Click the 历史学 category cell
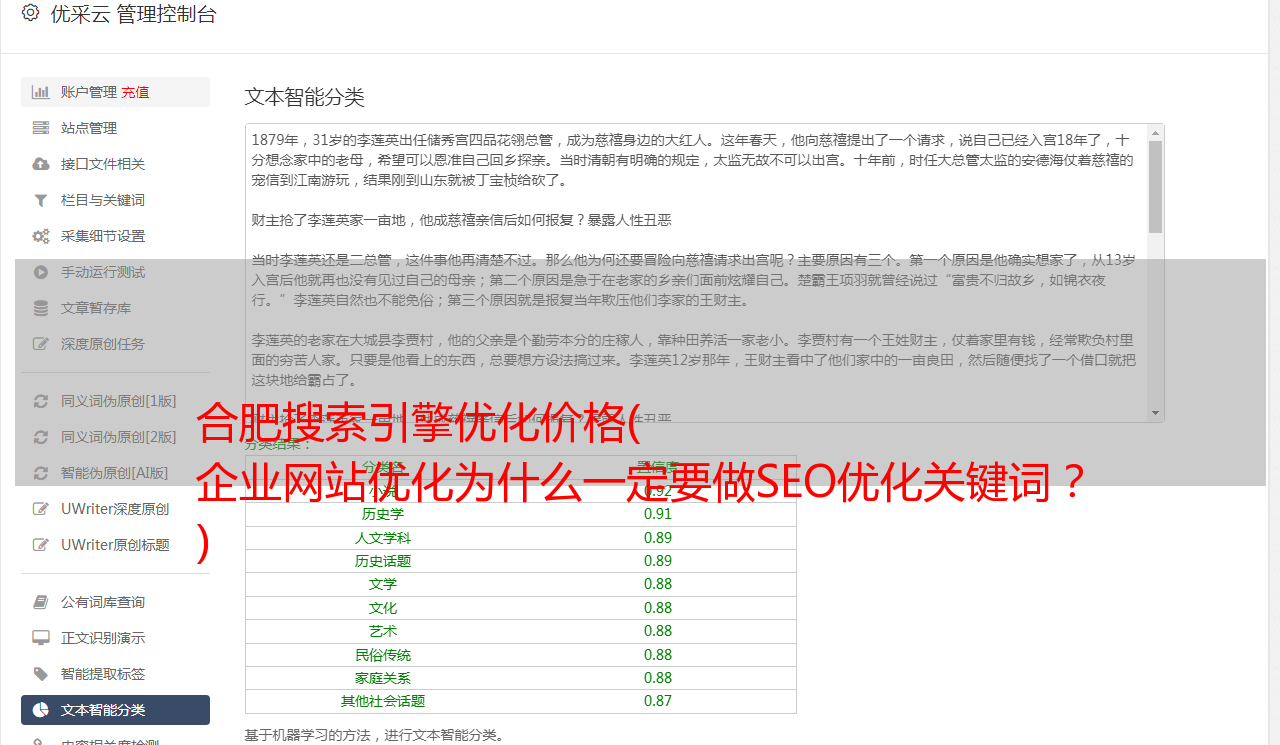 pyautogui.click(x=383, y=514)
